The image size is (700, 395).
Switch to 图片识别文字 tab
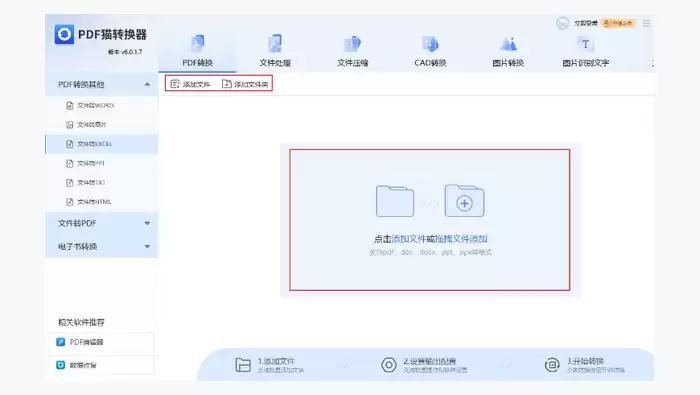pos(586,51)
